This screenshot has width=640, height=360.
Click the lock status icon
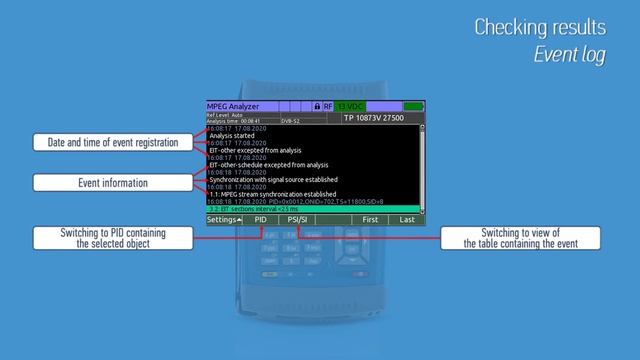[317, 107]
